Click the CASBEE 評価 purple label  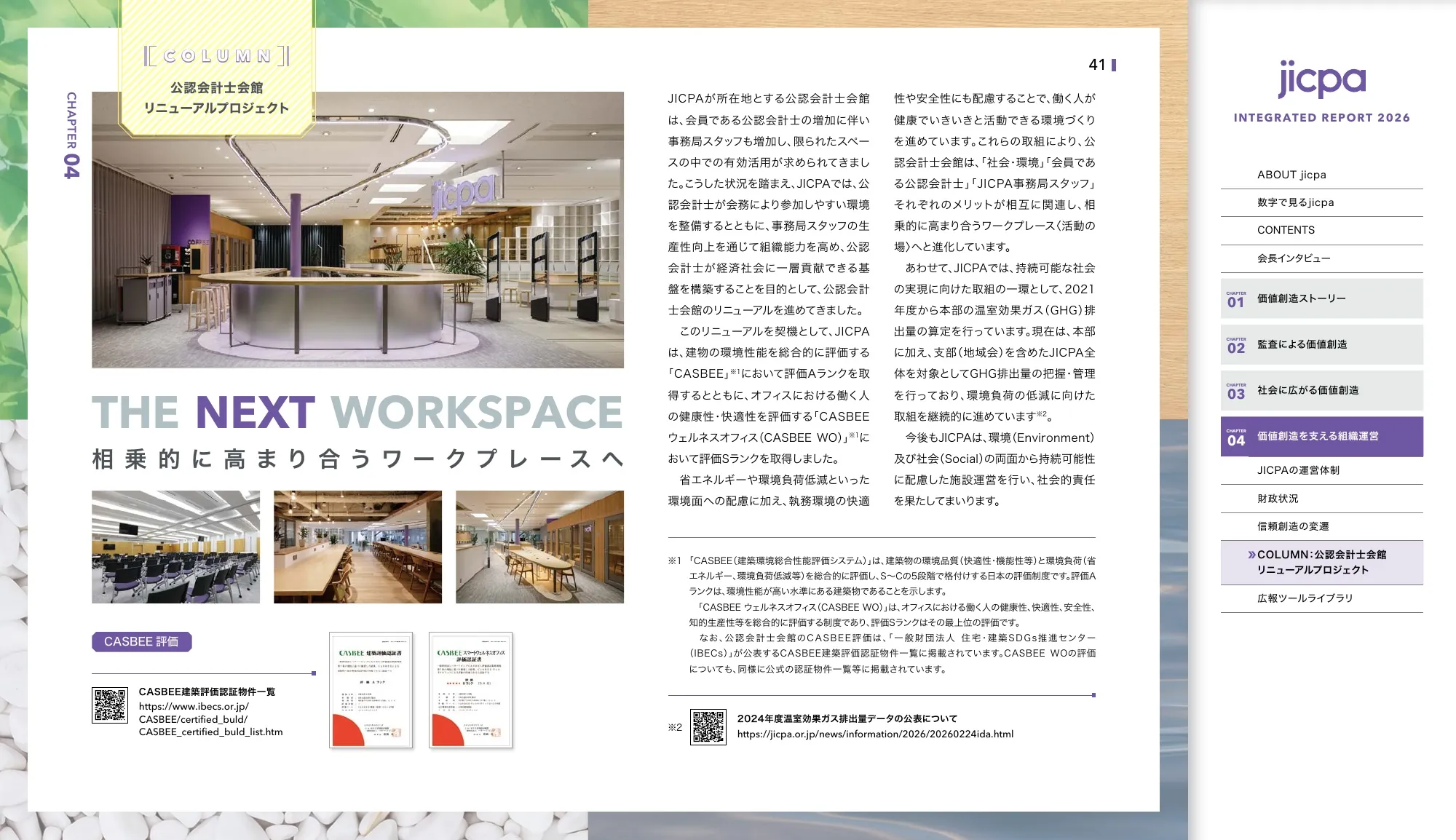142,641
